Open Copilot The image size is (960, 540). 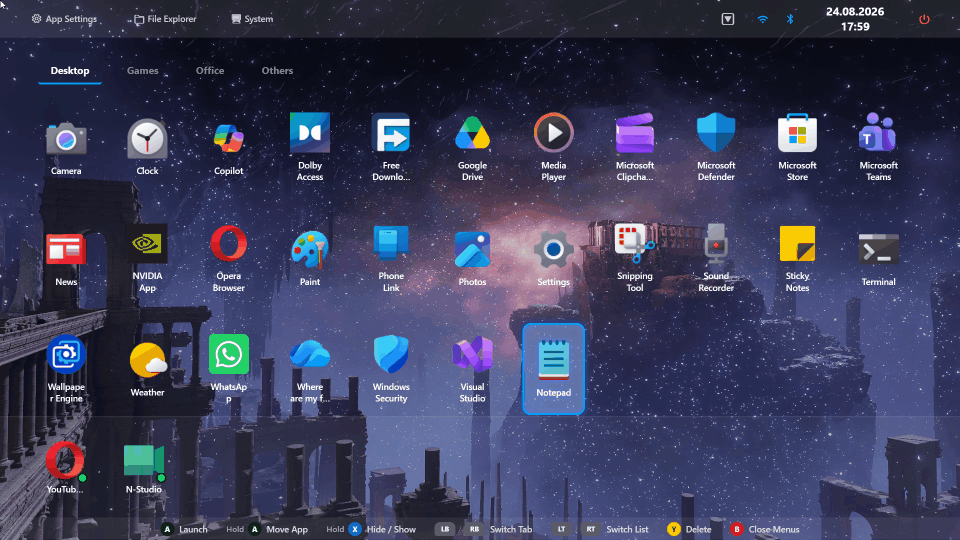228,148
